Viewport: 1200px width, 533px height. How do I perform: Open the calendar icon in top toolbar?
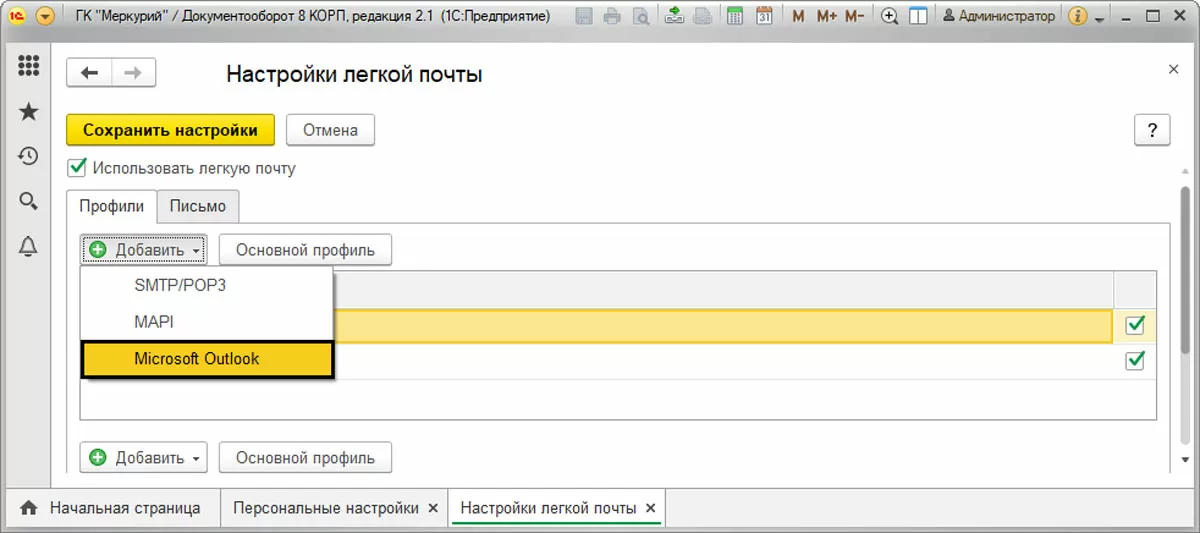coord(764,16)
